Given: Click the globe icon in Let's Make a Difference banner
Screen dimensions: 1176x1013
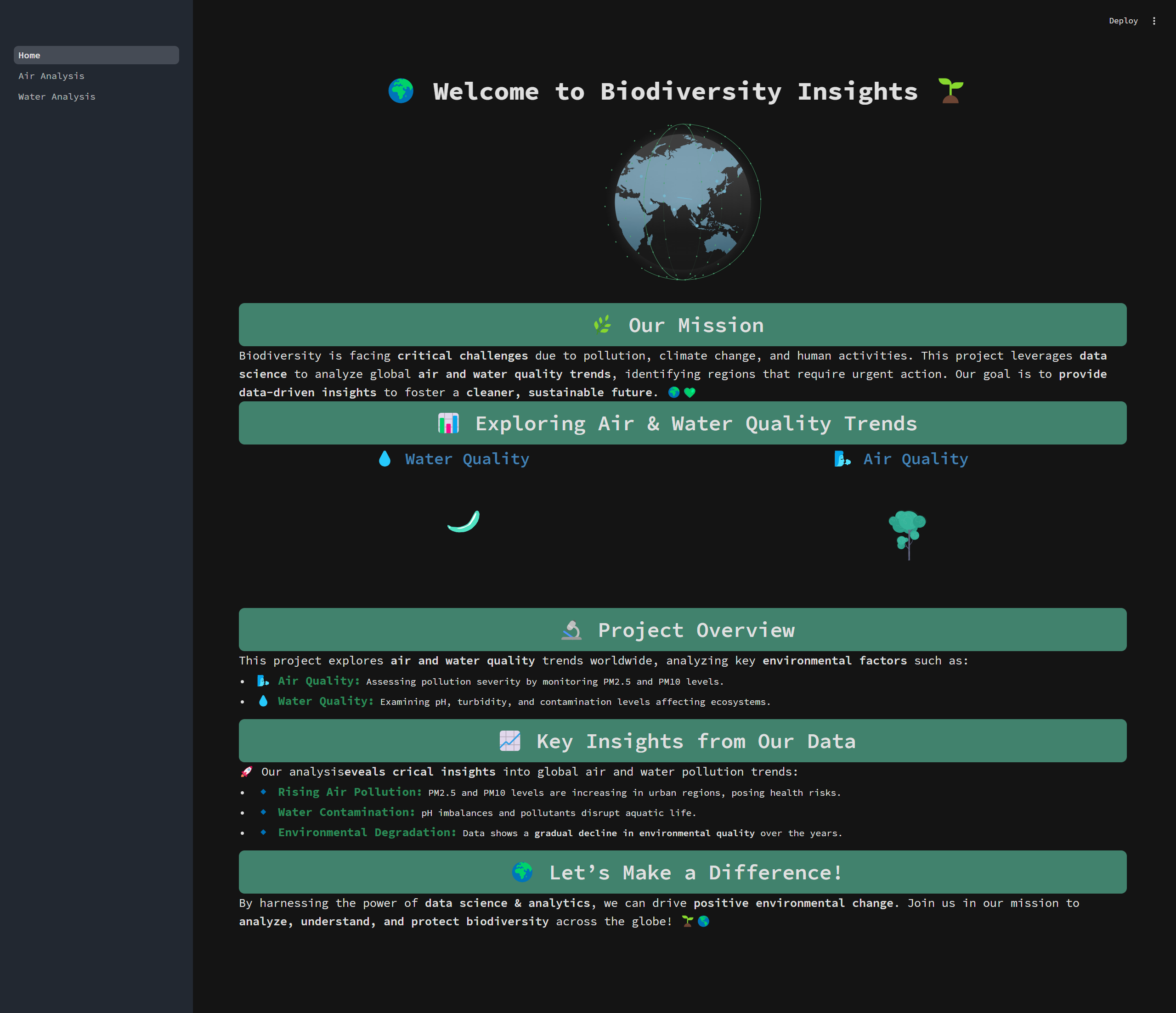Looking at the screenshot, I should 521,872.
